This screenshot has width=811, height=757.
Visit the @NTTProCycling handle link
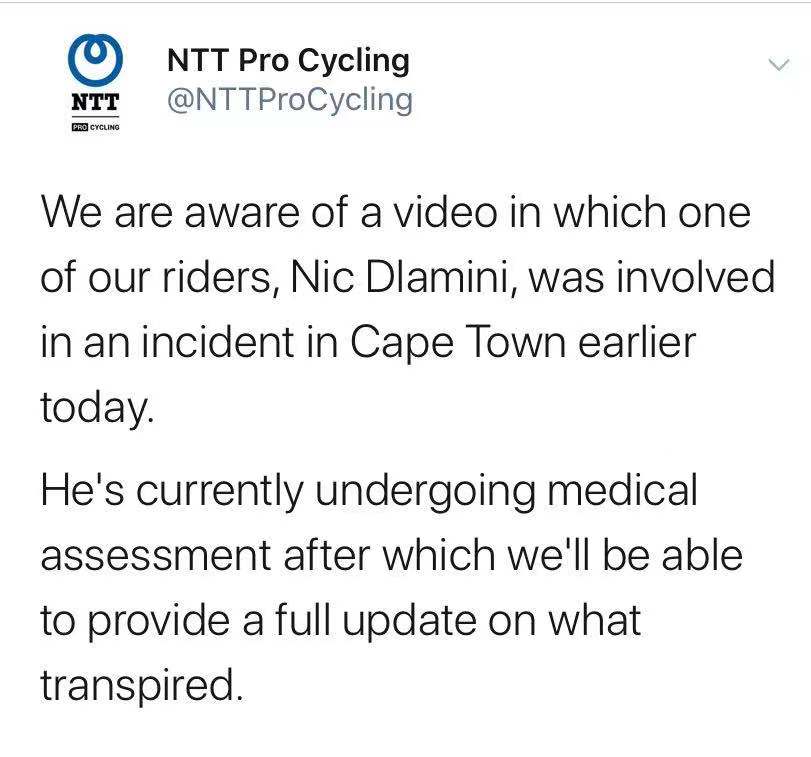point(290,100)
